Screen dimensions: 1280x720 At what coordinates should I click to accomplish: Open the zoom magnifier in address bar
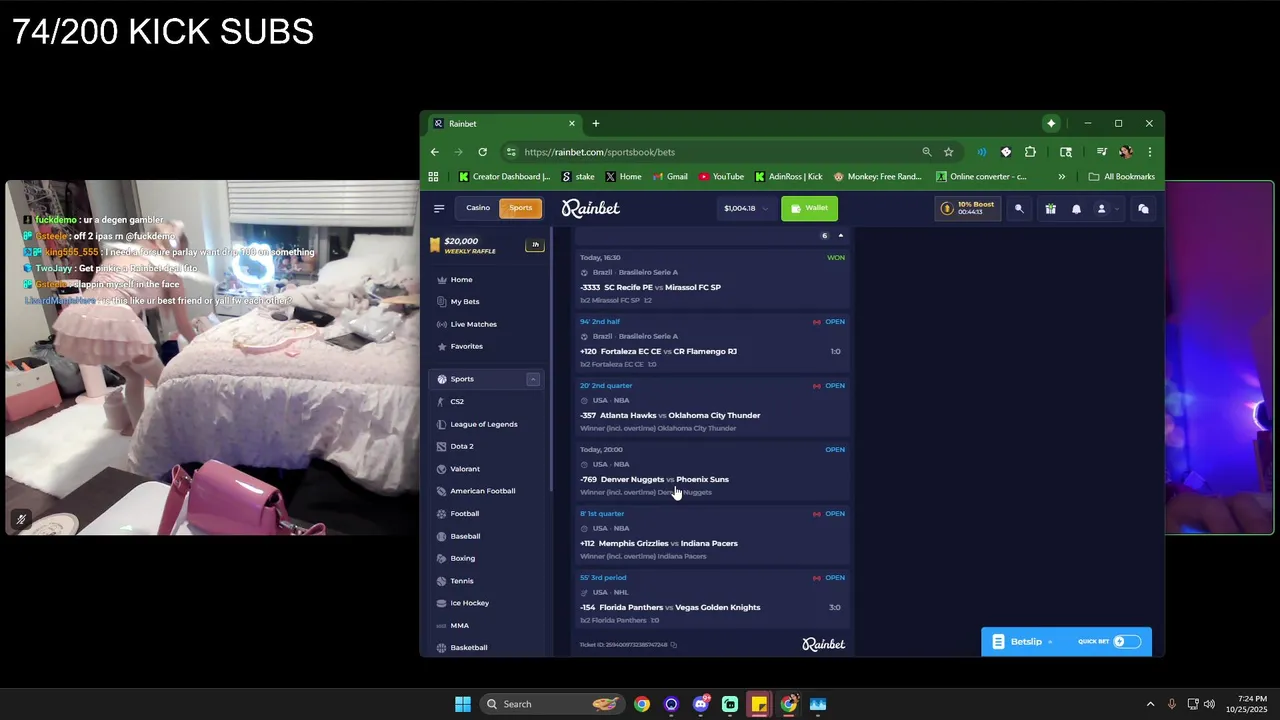pos(927,152)
